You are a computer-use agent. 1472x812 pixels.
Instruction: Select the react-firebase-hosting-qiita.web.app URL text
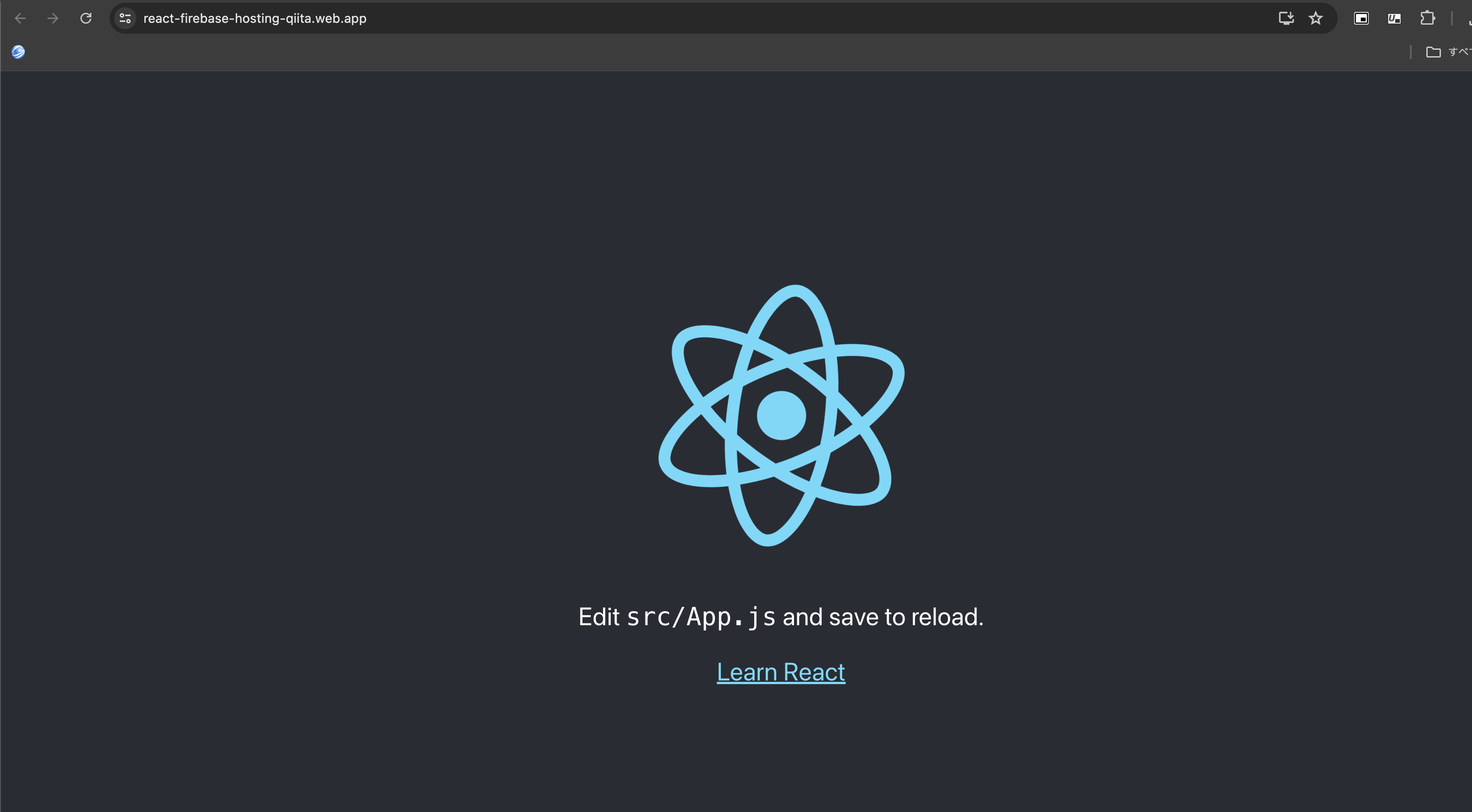[x=255, y=18]
